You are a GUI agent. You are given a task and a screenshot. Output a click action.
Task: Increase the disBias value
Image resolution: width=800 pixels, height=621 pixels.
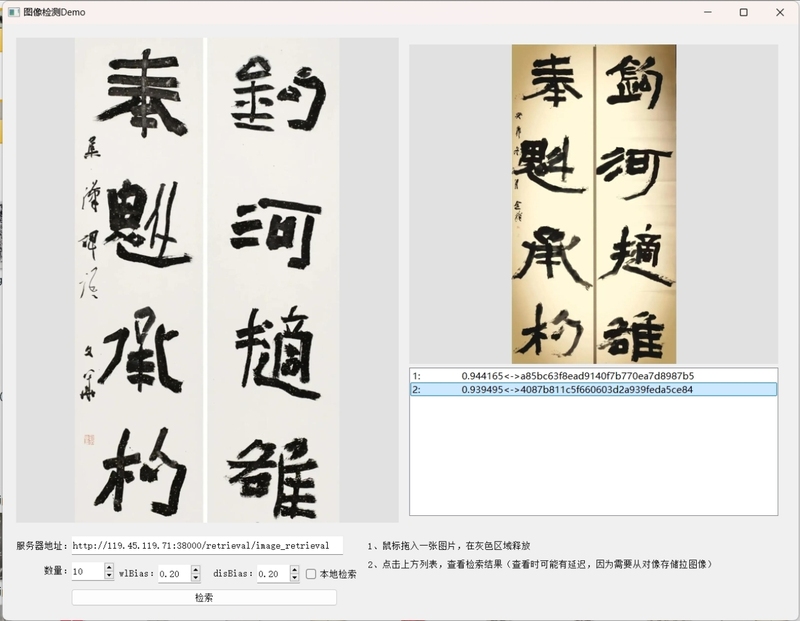[x=295, y=569]
